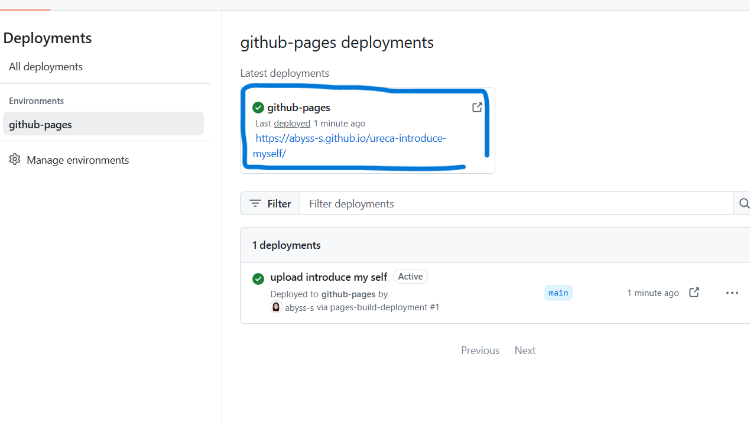Image resolution: width=750 pixels, height=423 pixels.
Task: Open the upload introduce my self deployment
Action: click(329, 277)
